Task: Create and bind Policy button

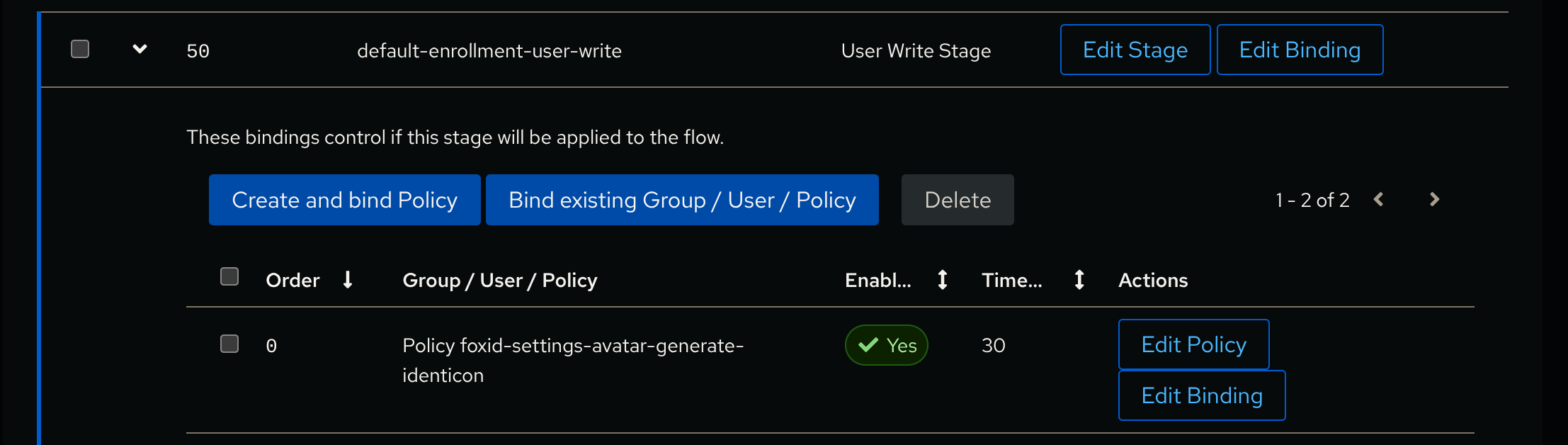Action: tap(345, 200)
